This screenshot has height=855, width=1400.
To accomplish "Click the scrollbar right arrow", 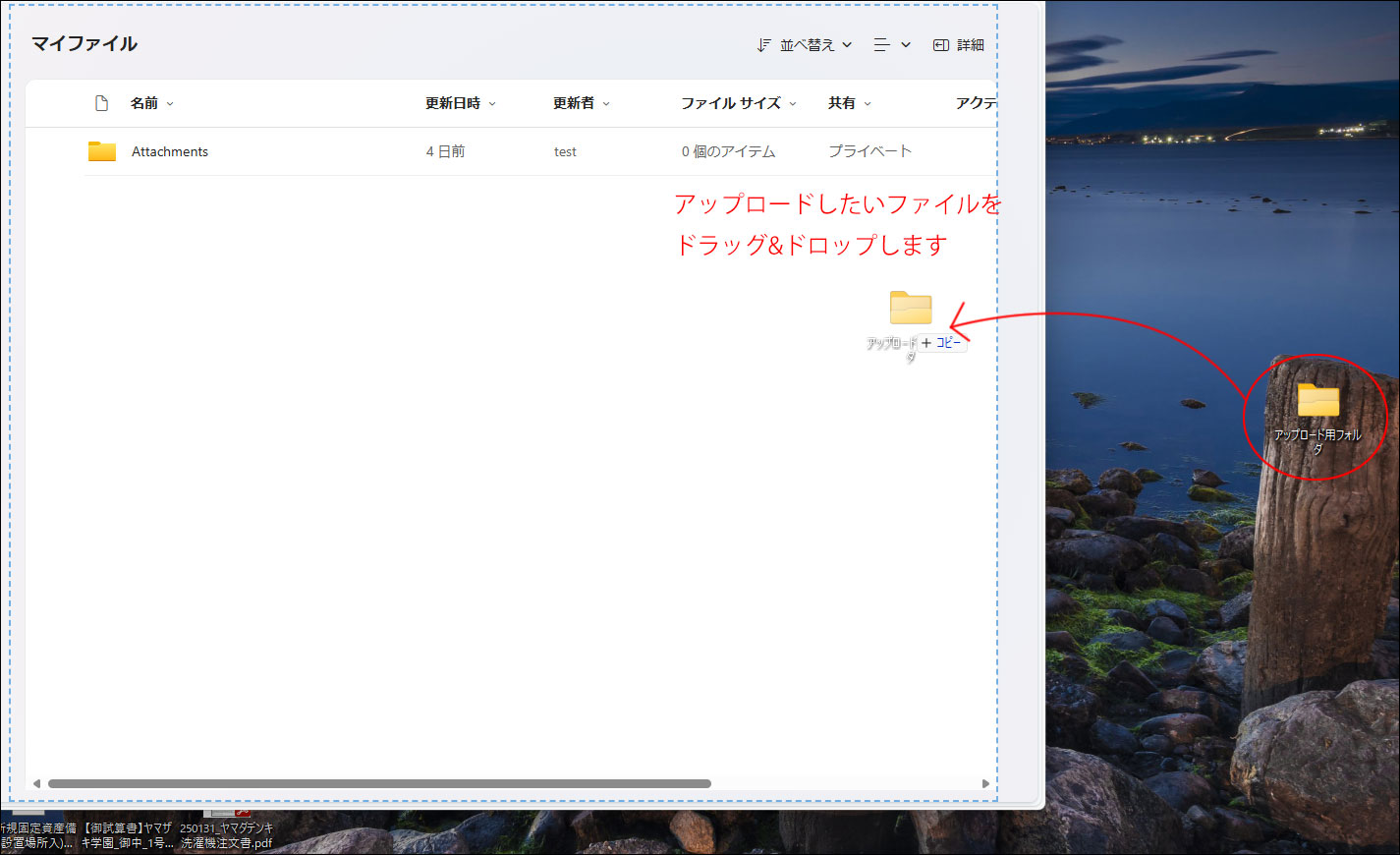I will 985,783.
